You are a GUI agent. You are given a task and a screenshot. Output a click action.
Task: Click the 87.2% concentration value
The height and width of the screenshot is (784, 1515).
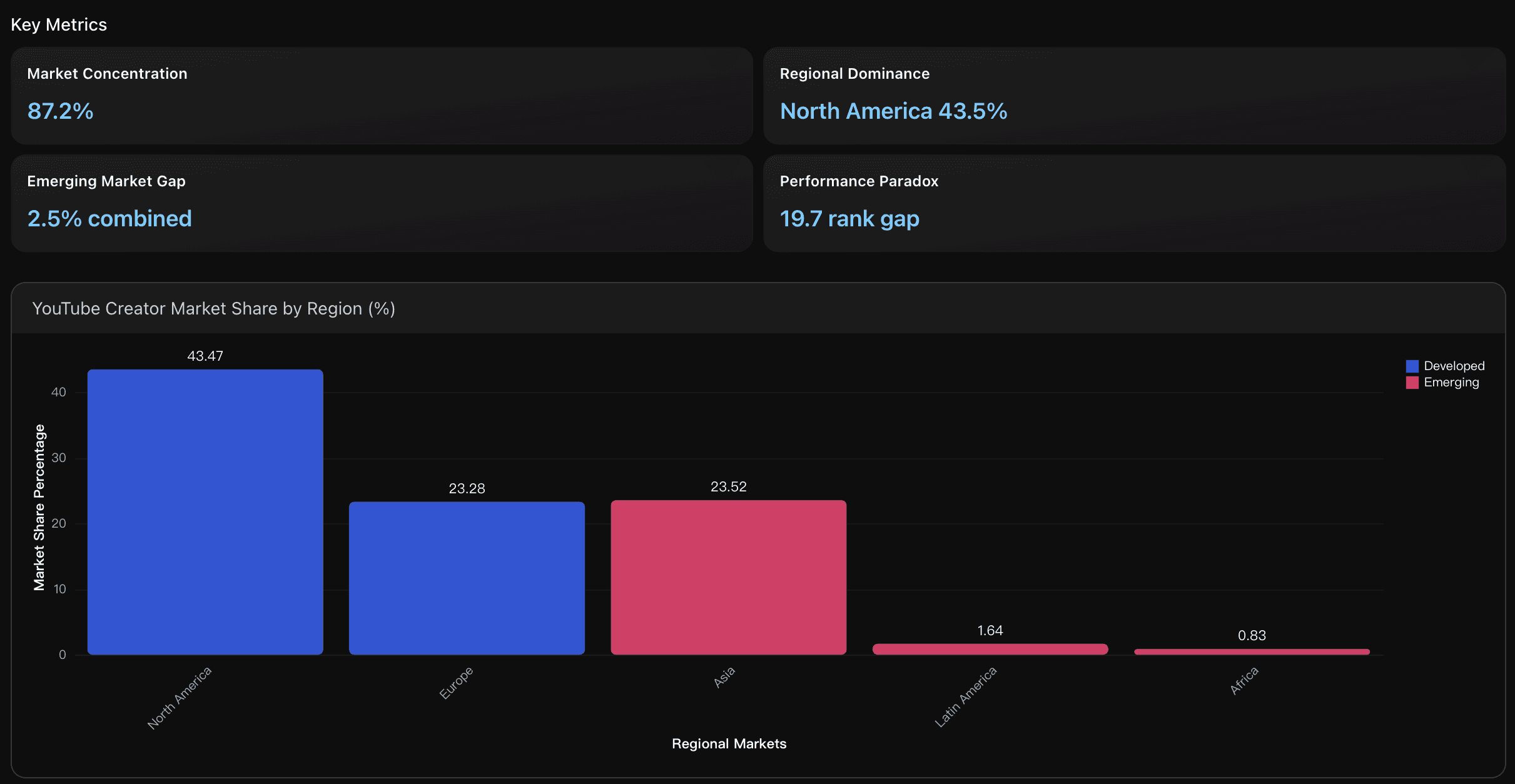[x=61, y=111]
